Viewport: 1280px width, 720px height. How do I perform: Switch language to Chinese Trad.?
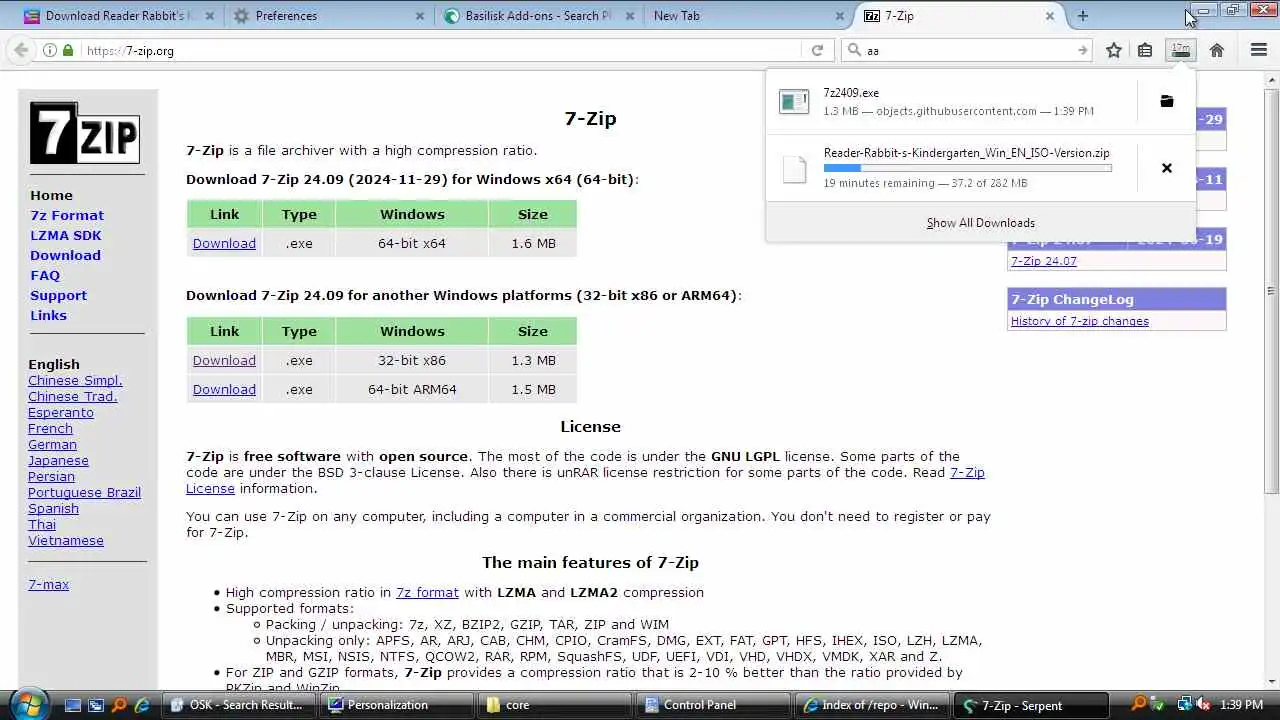click(73, 396)
